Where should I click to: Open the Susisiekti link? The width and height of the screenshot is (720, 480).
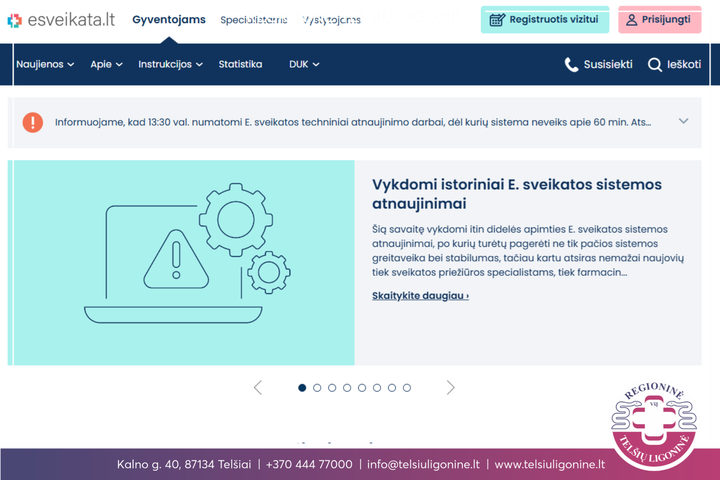click(598, 65)
